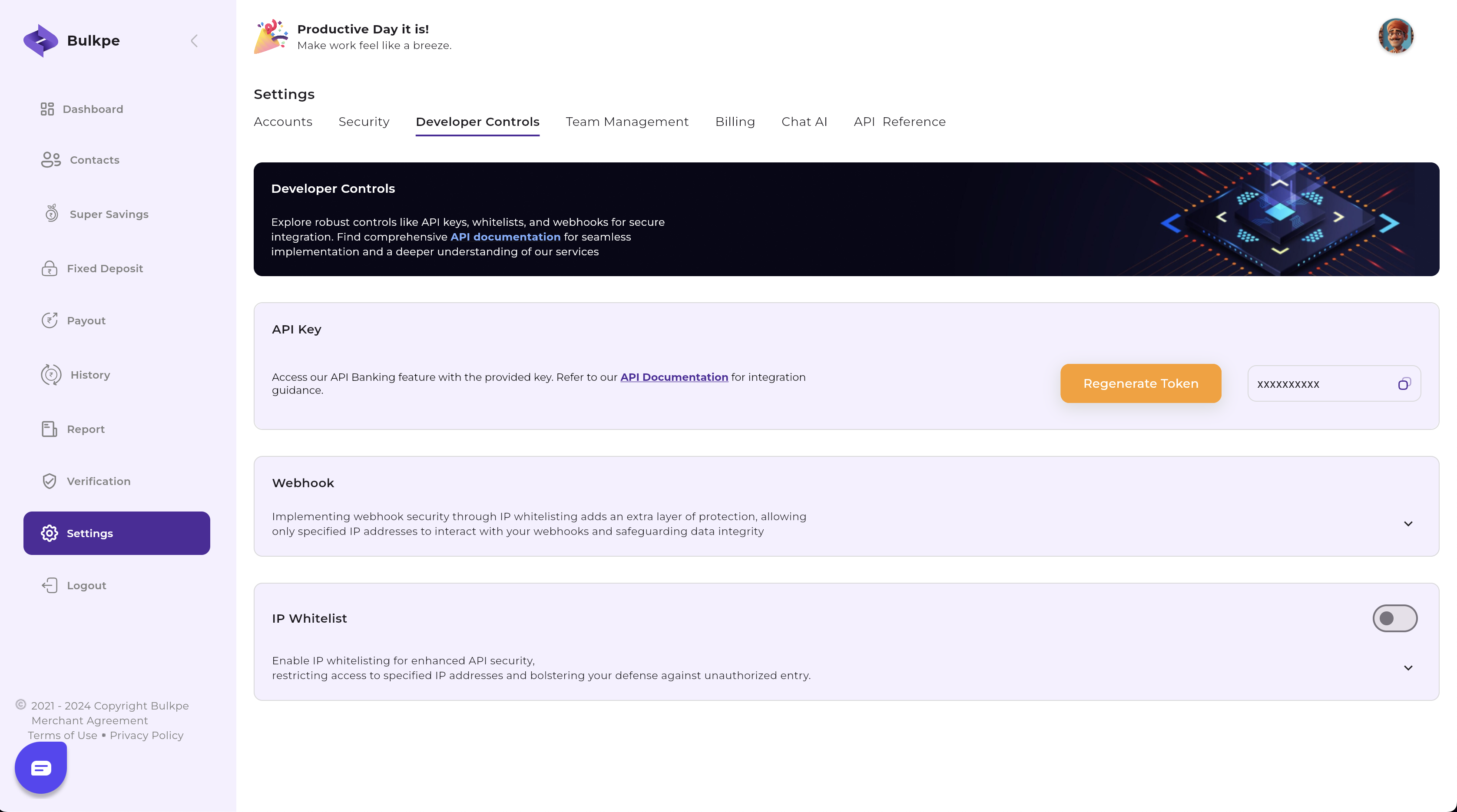Expand the IP Whitelist section chevron
This screenshot has height=812, width=1457.
1408,668
